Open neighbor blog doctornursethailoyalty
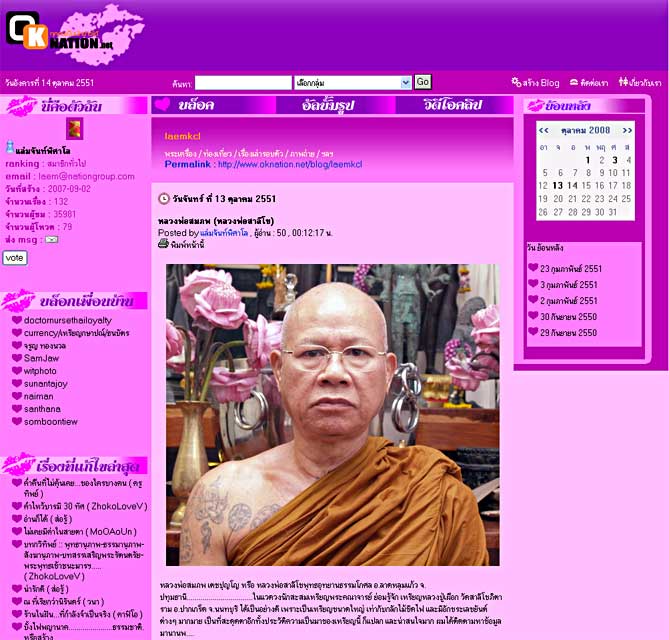This screenshot has width=669, height=640. 68,320
